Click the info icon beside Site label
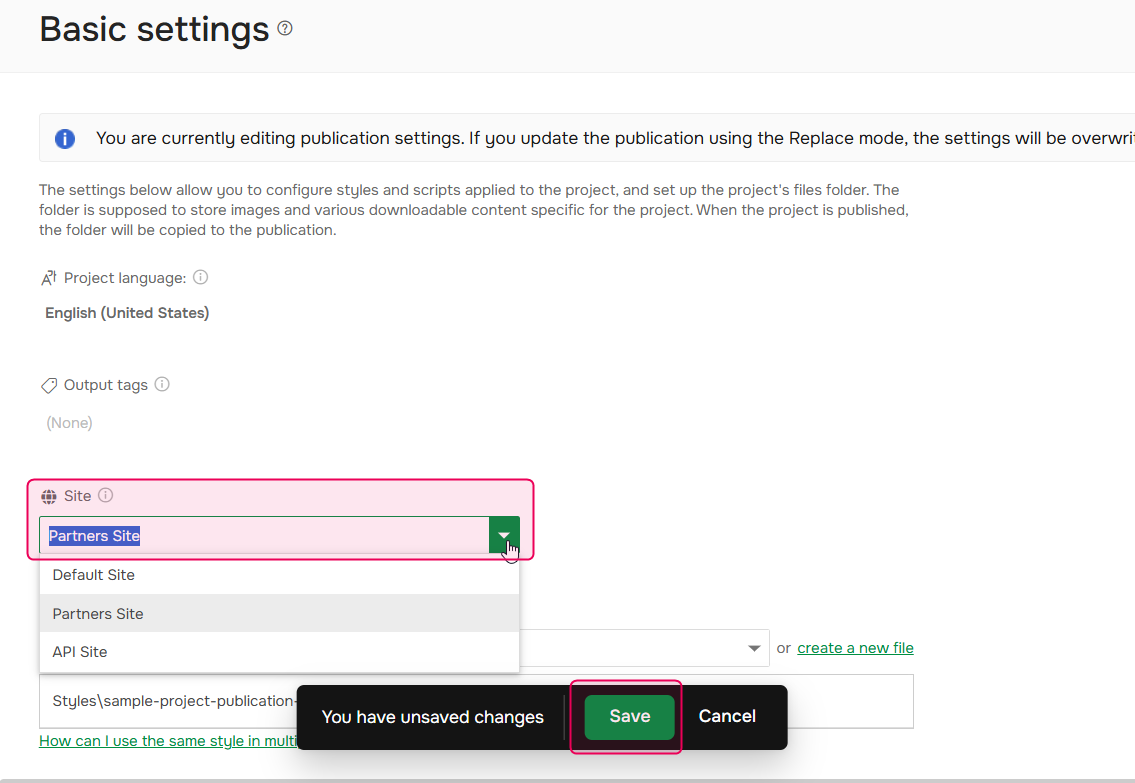Viewport: 1135px width, 783px height. (x=106, y=495)
